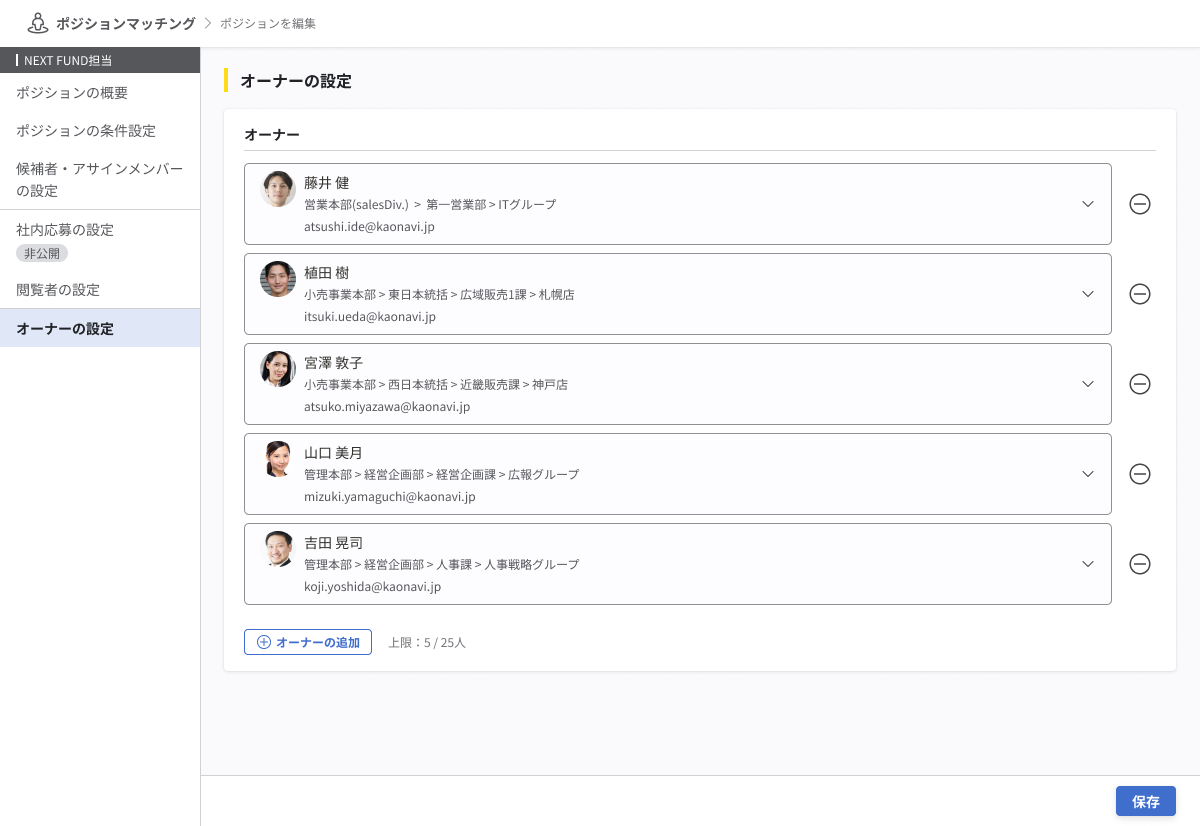The width and height of the screenshot is (1200, 826).
Task: Click the ポジションを編集 breadcrumb link
Action: tap(268, 22)
